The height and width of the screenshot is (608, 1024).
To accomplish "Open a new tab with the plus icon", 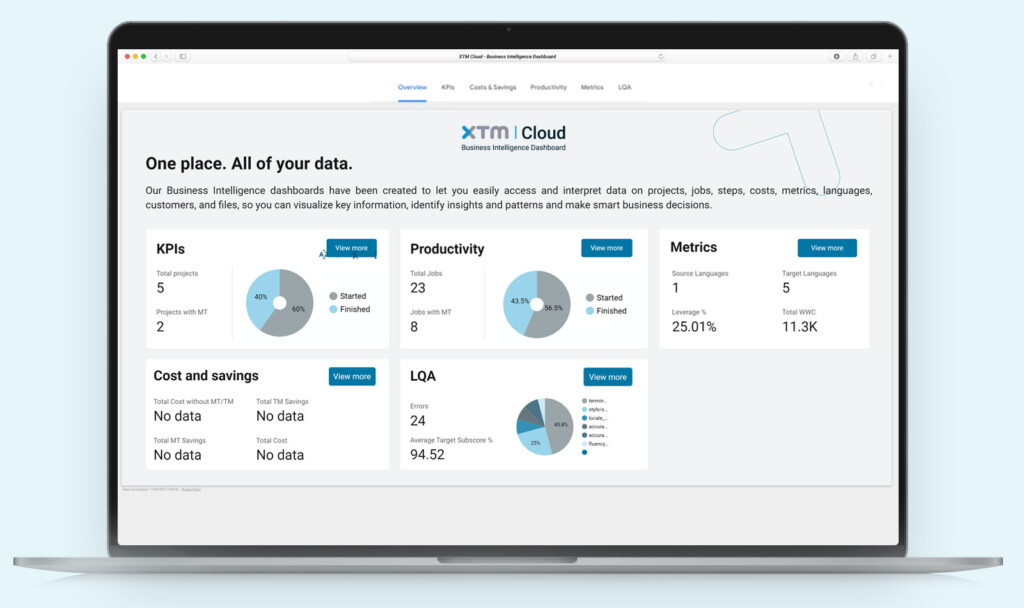I will point(890,57).
